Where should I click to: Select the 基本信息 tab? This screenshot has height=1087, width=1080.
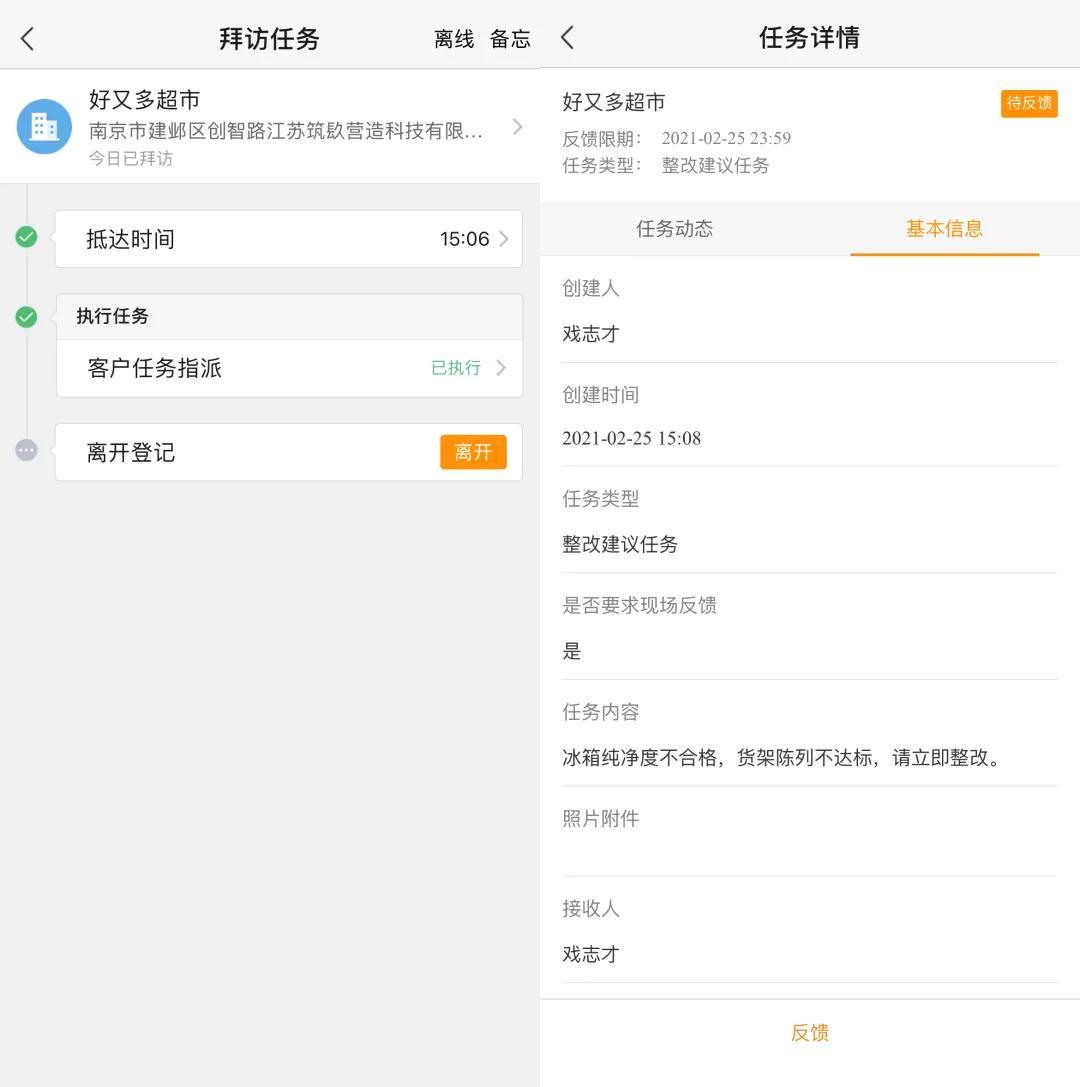coord(944,229)
